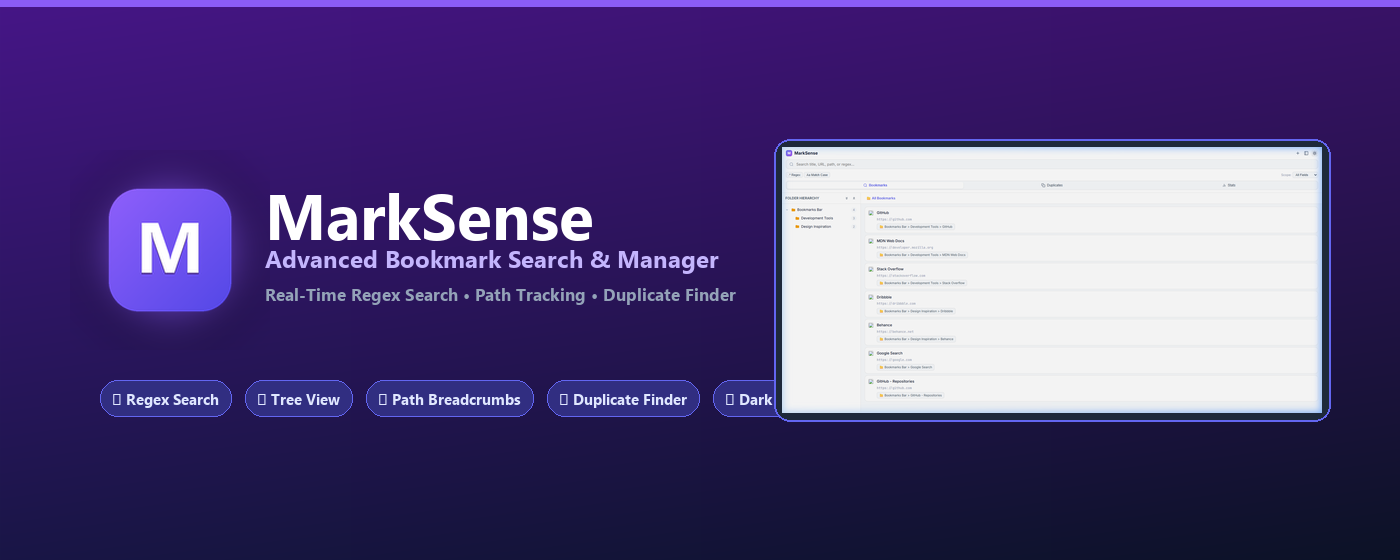This screenshot has height=560, width=1400.
Task: Click the Dribbble favicon
Action: 871,297
